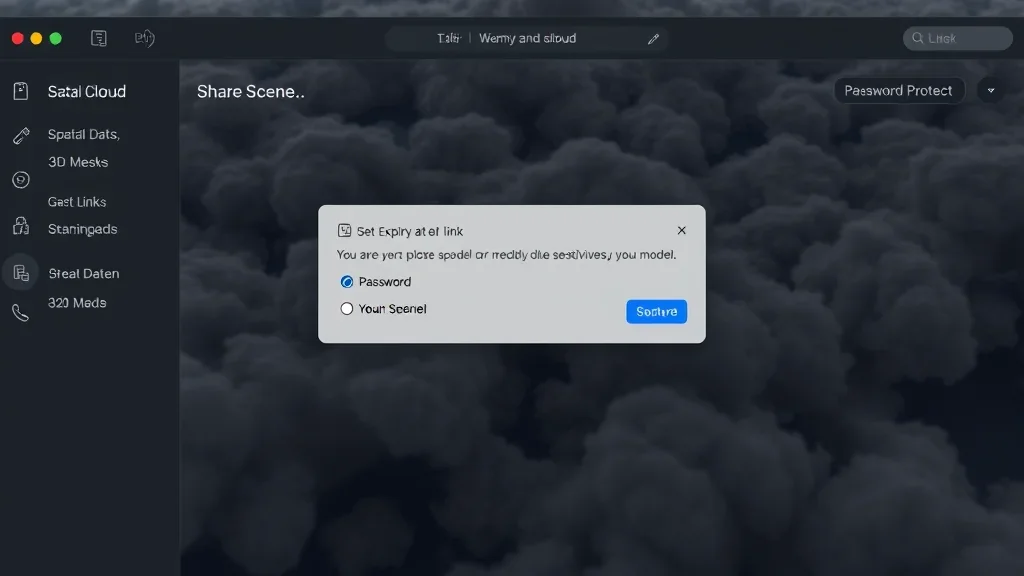Click the Gest Links circle icon
The image size is (1024, 576).
click(x=21, y=180)
